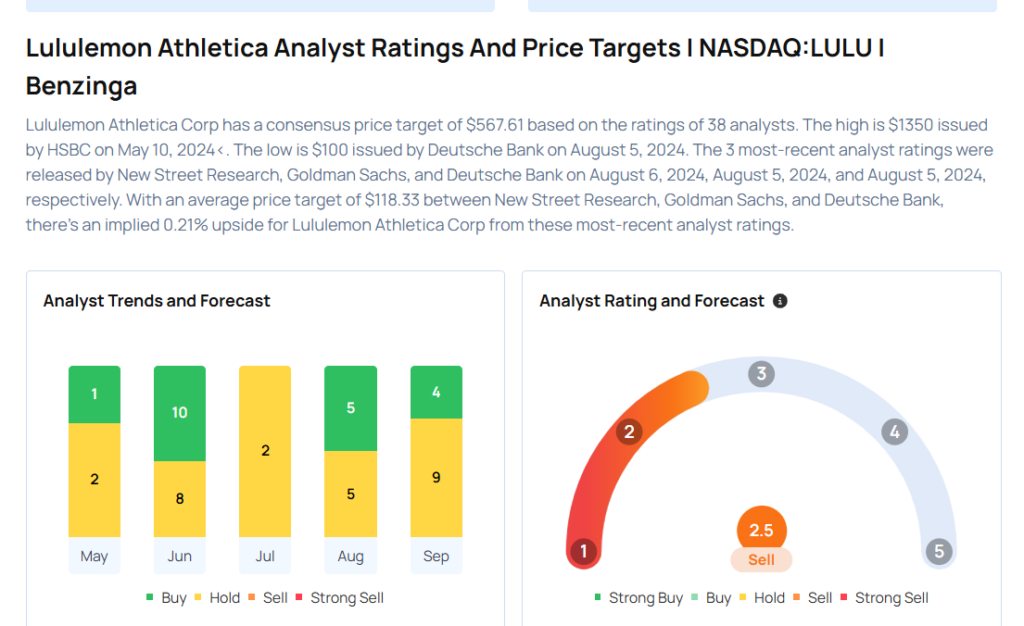
Task: Toggle Strong Sell series in the trends legend
Action: 340,597
